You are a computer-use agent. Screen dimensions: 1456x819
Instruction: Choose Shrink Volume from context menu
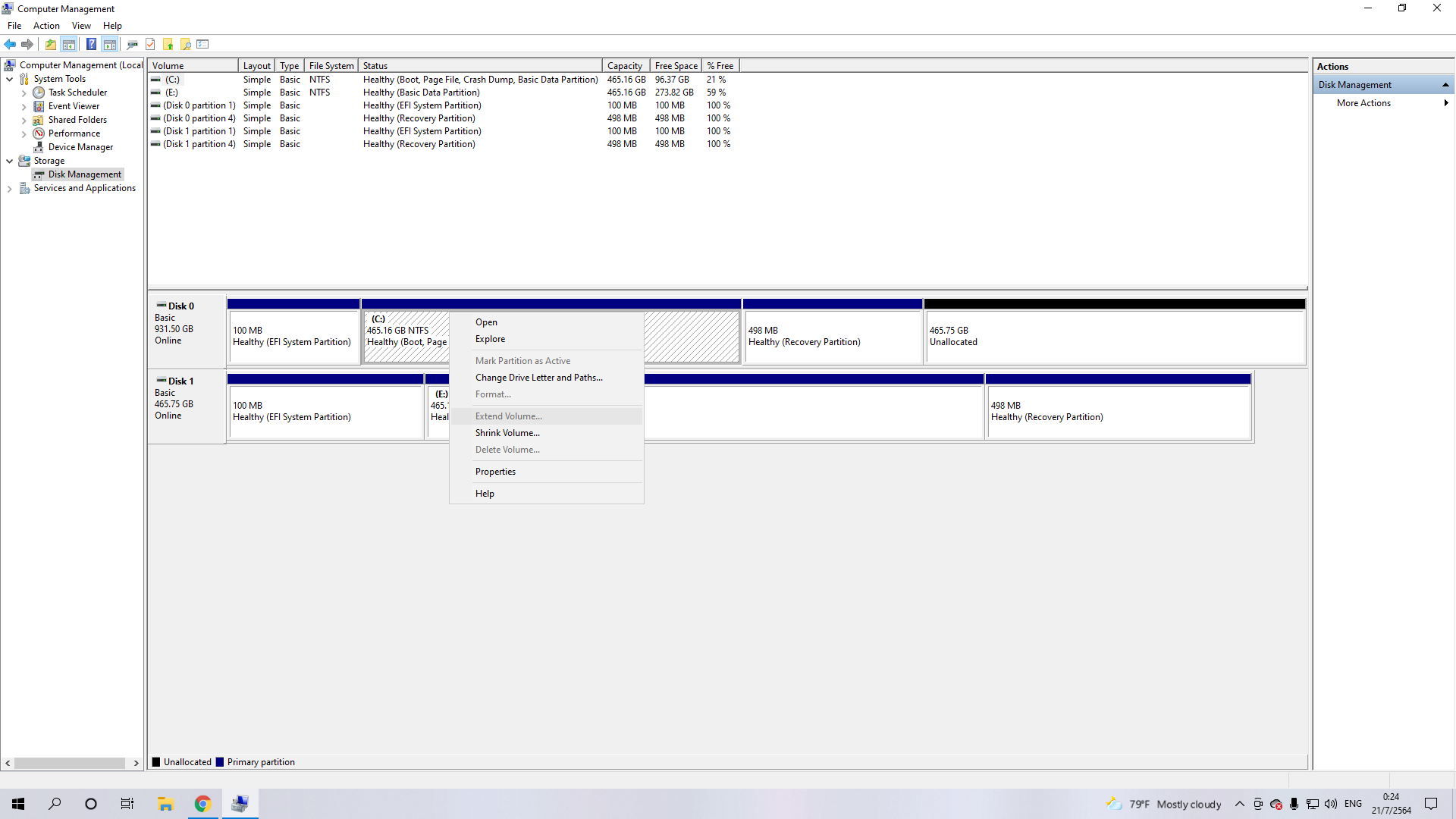pos(546,433)
